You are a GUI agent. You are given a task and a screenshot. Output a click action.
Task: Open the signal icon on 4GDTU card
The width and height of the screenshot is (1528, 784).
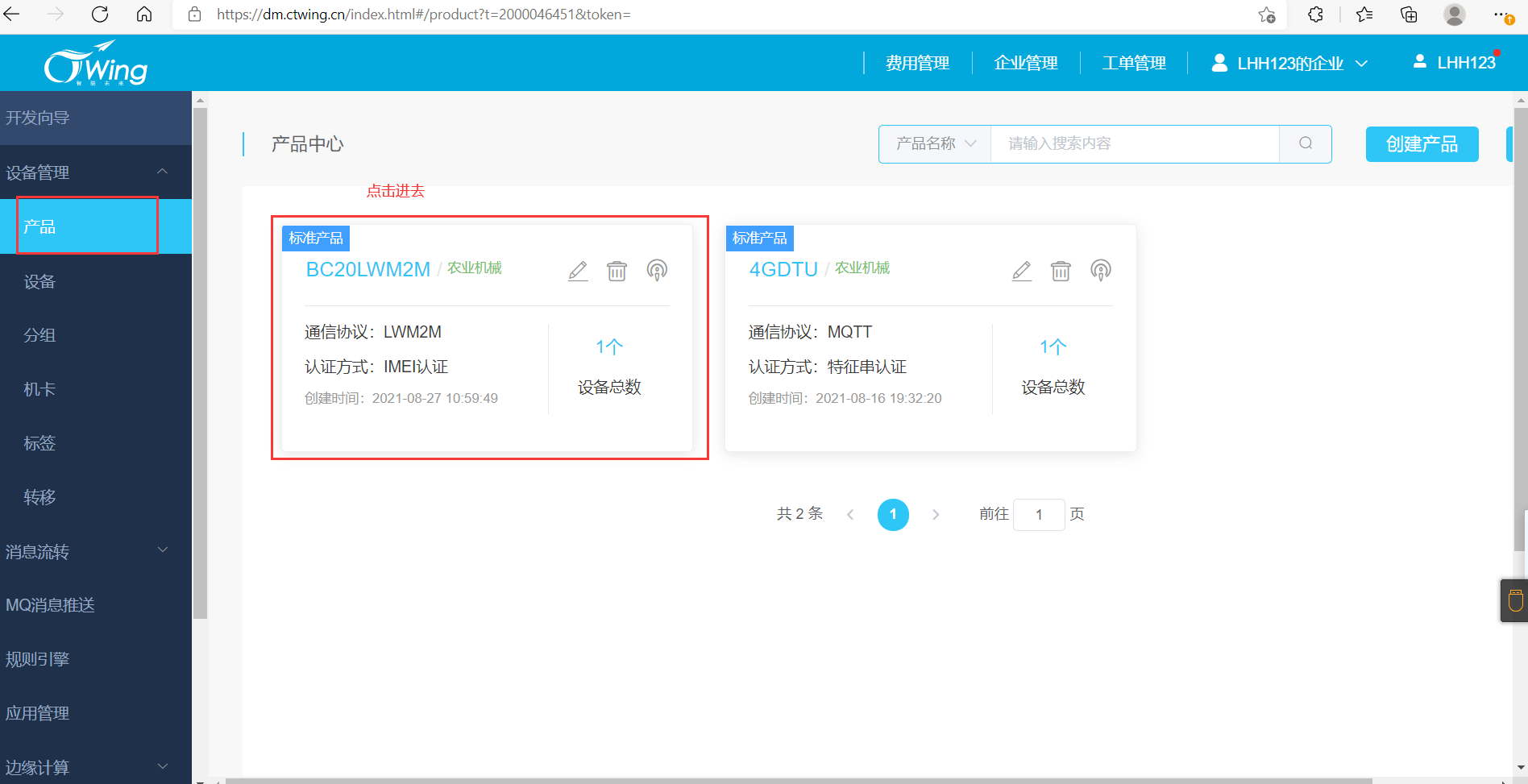point(1101,271)
